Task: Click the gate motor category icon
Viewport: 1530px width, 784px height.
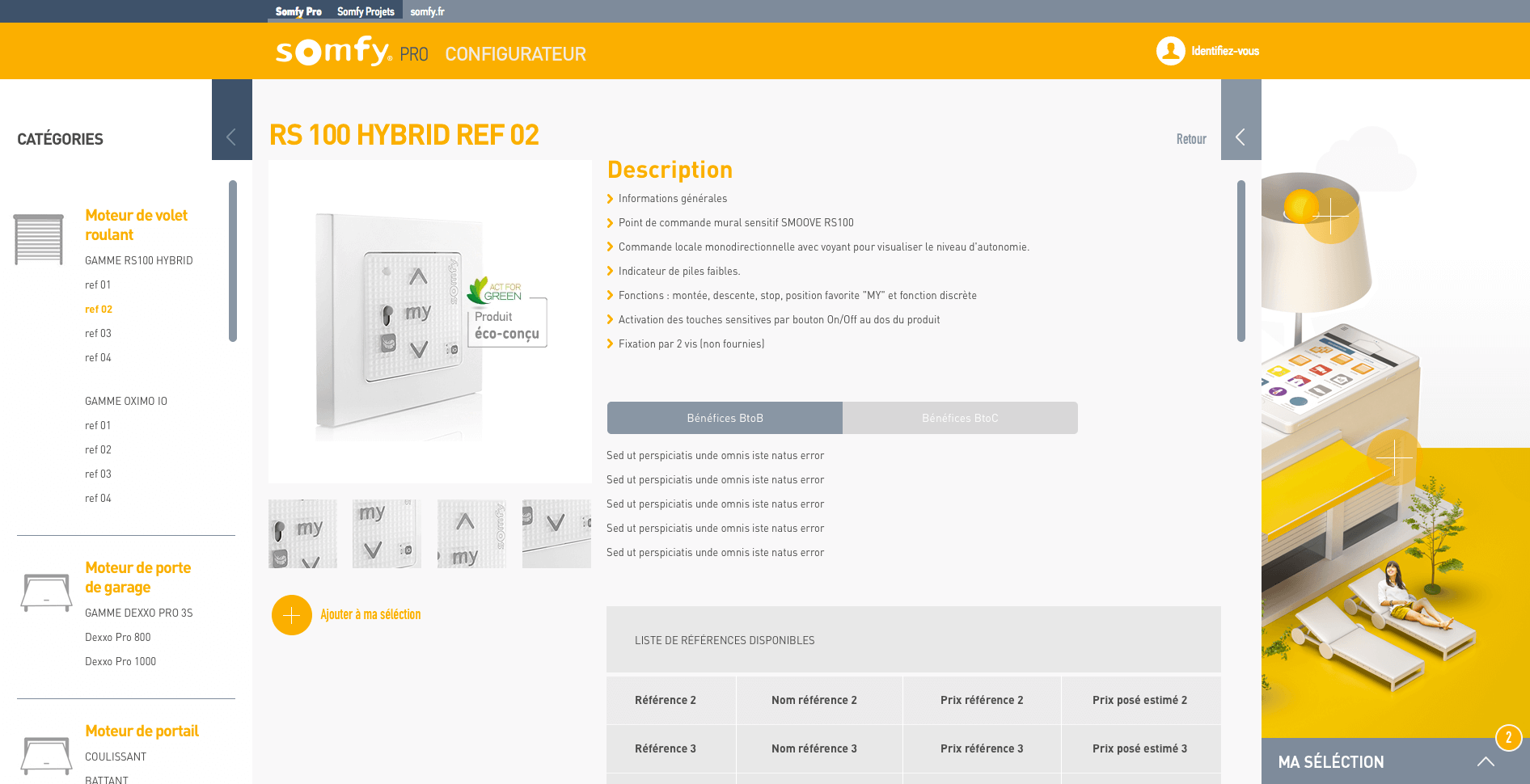Action: (x=46, y=756)
